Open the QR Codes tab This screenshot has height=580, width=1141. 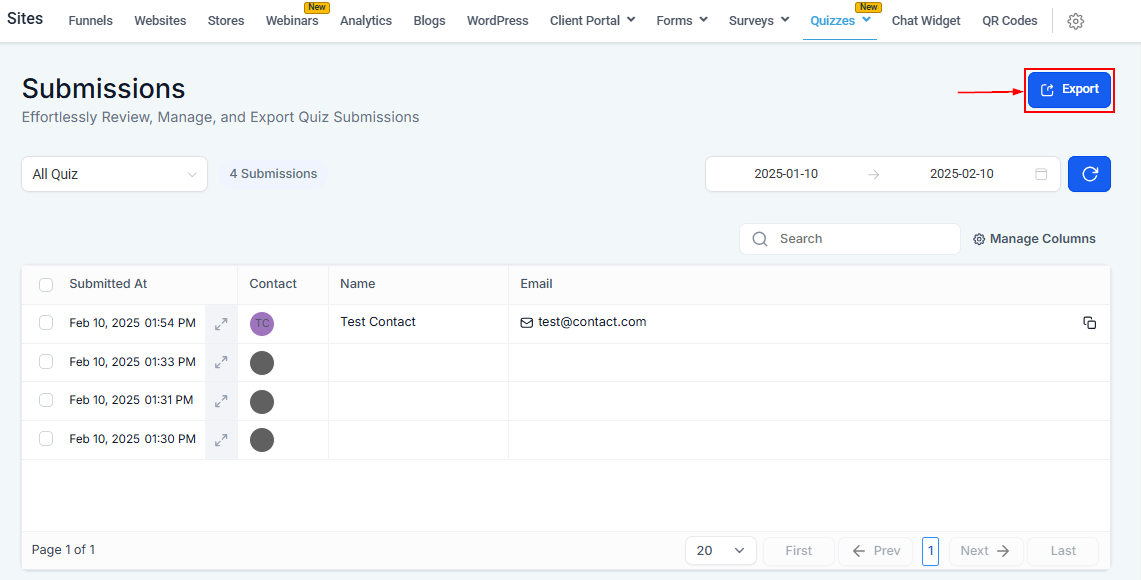coord(1009,20)
